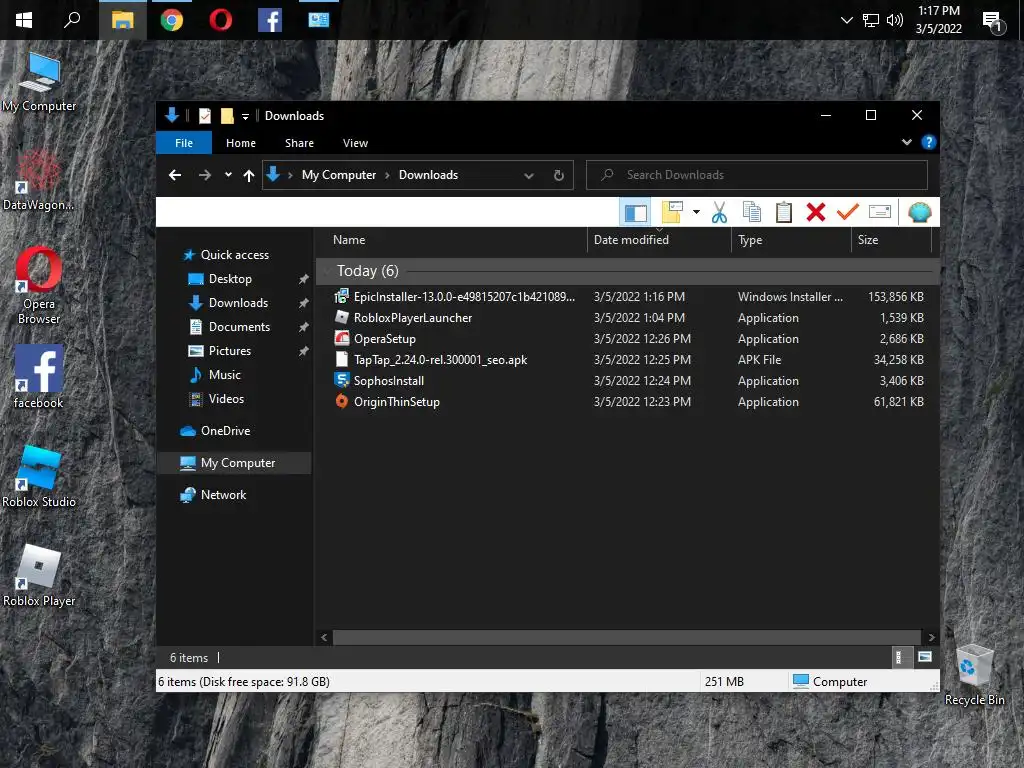Click My Computer in address breadcrumb
The image size is (1024, 768).
coord(338,175)
